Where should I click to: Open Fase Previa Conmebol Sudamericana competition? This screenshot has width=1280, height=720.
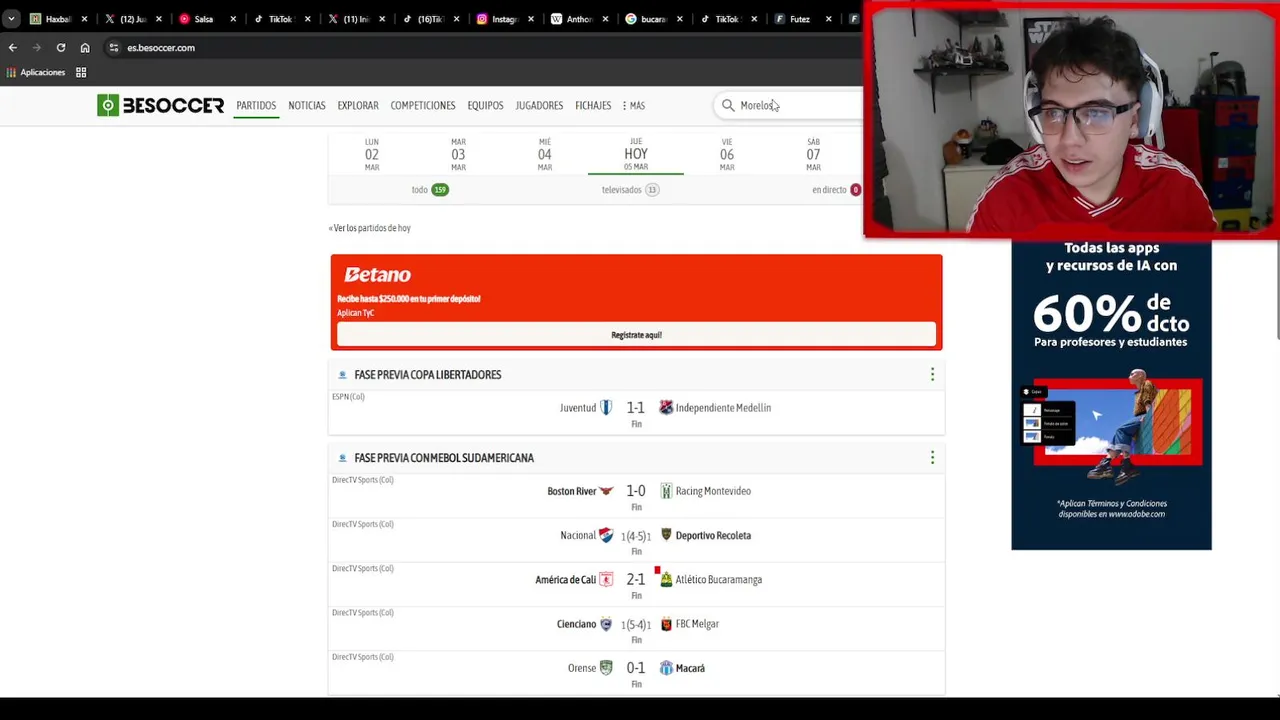pos(444,458)
